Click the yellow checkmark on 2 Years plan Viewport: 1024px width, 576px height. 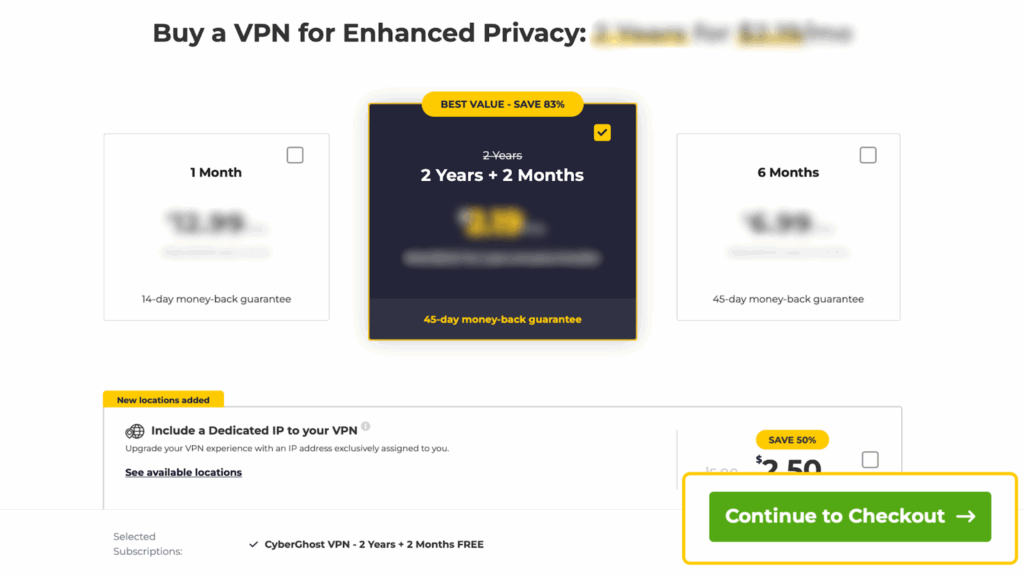601,131
